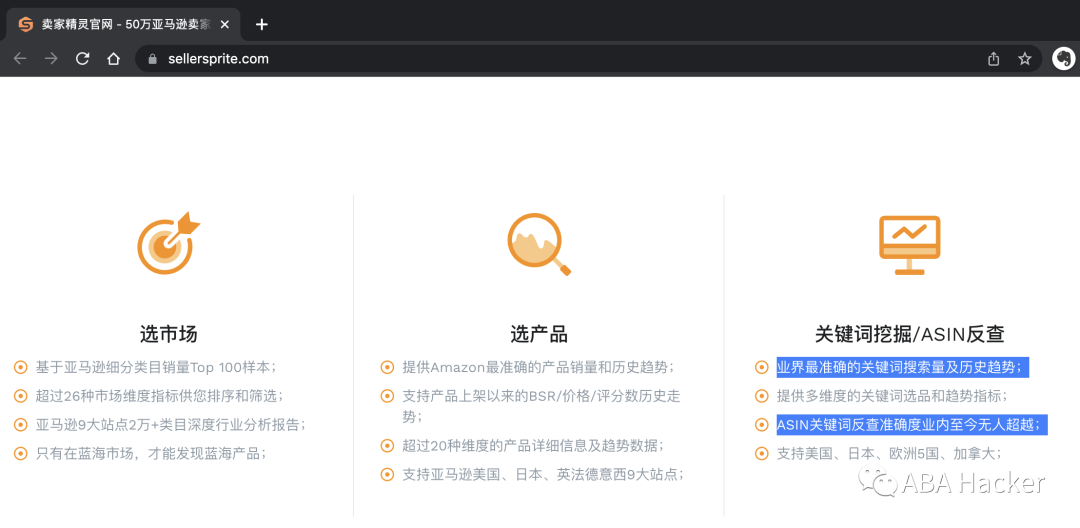1080x528 pixels.
Task: Click bullet icon beside 业界最准确的关键词搜索量
Action: pyautogui.click(x=761, y=367)
